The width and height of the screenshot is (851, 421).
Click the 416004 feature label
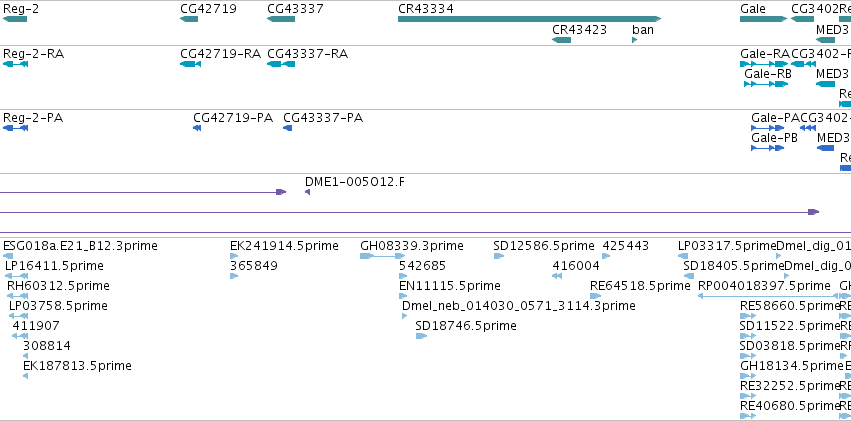[x=576, y=266]
